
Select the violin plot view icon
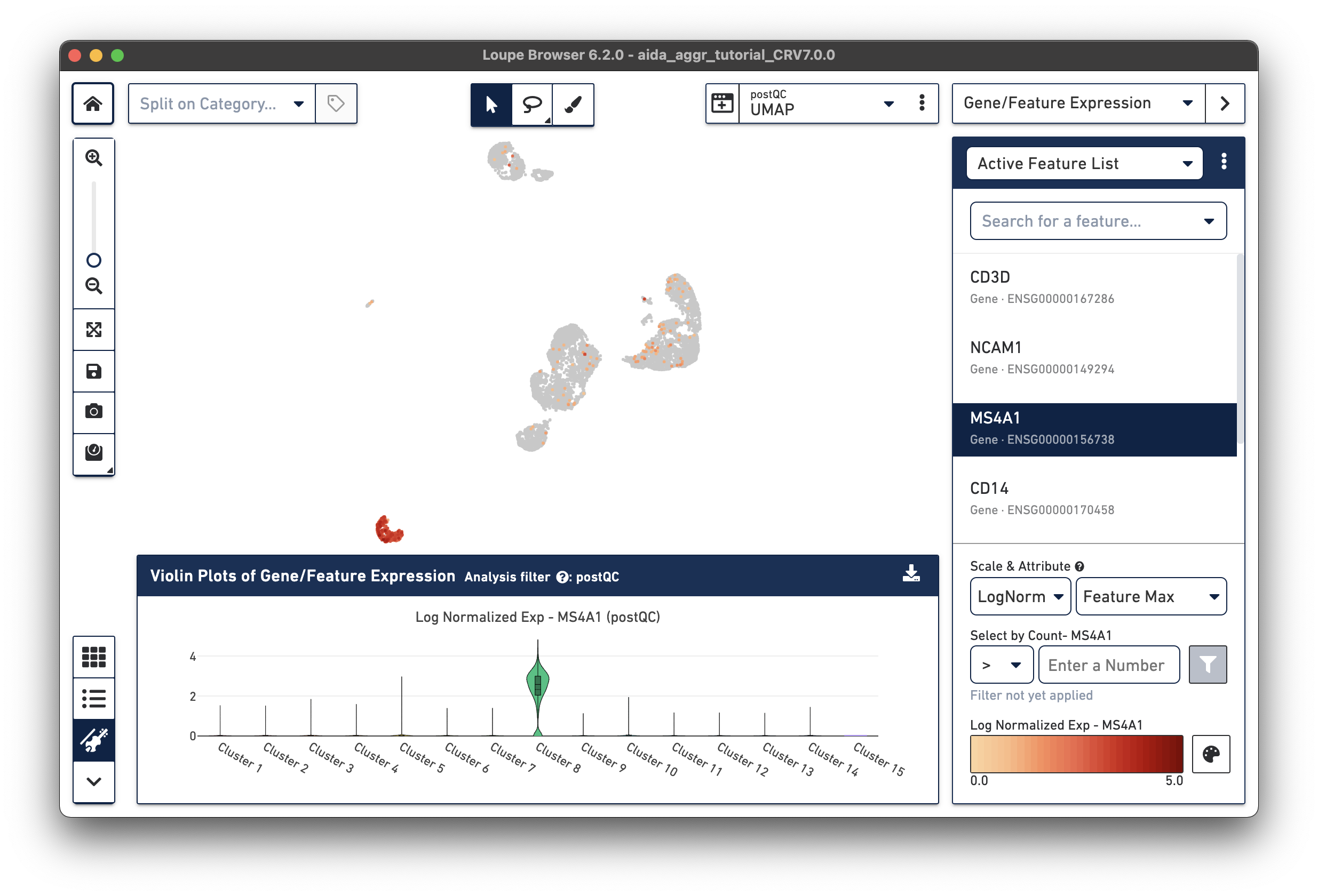coord(93,740)
